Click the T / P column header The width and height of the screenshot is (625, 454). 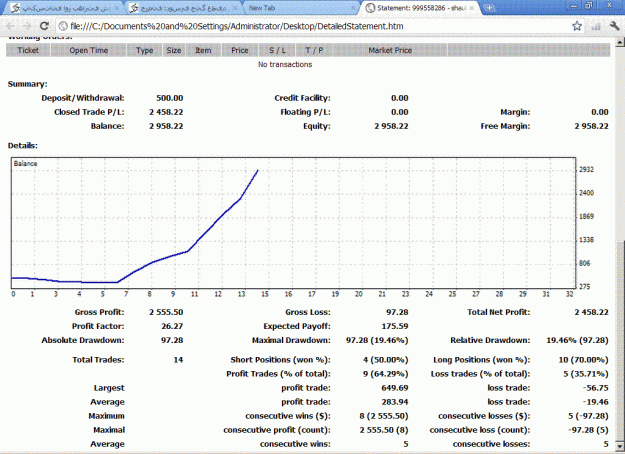click(x=314, y=50)
